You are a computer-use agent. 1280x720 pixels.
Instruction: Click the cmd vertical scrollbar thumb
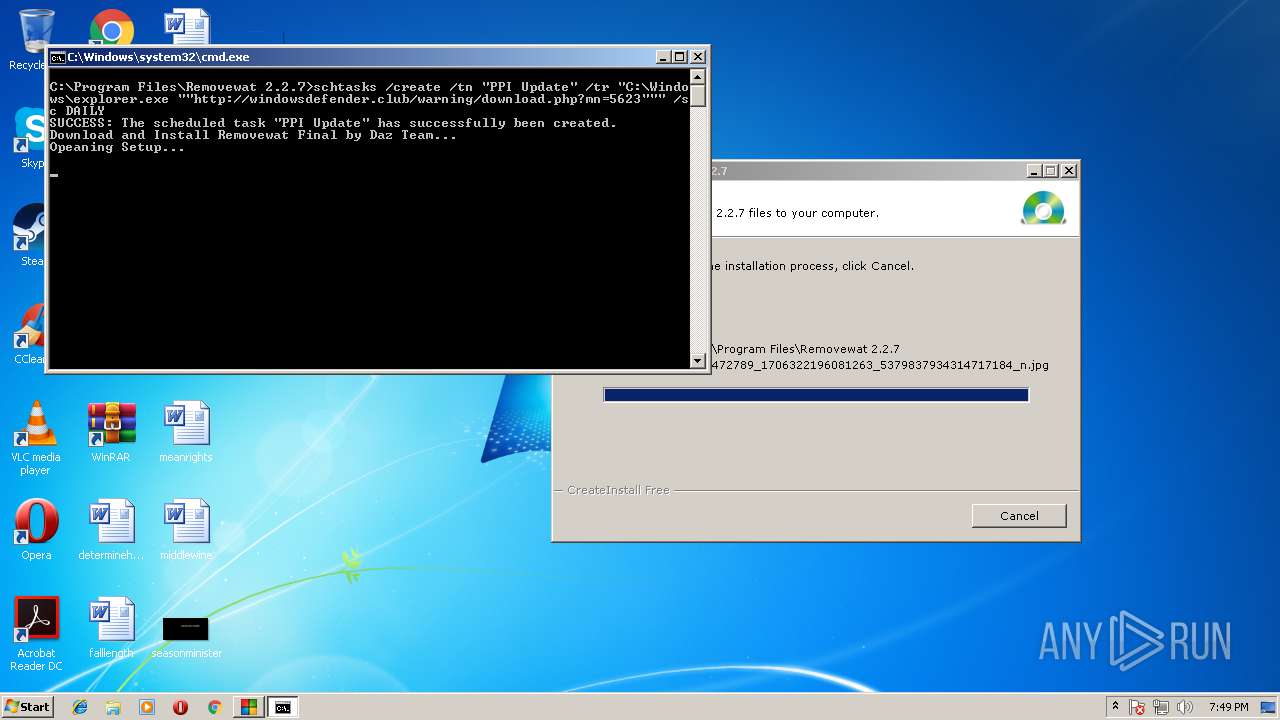click(698, 96)
